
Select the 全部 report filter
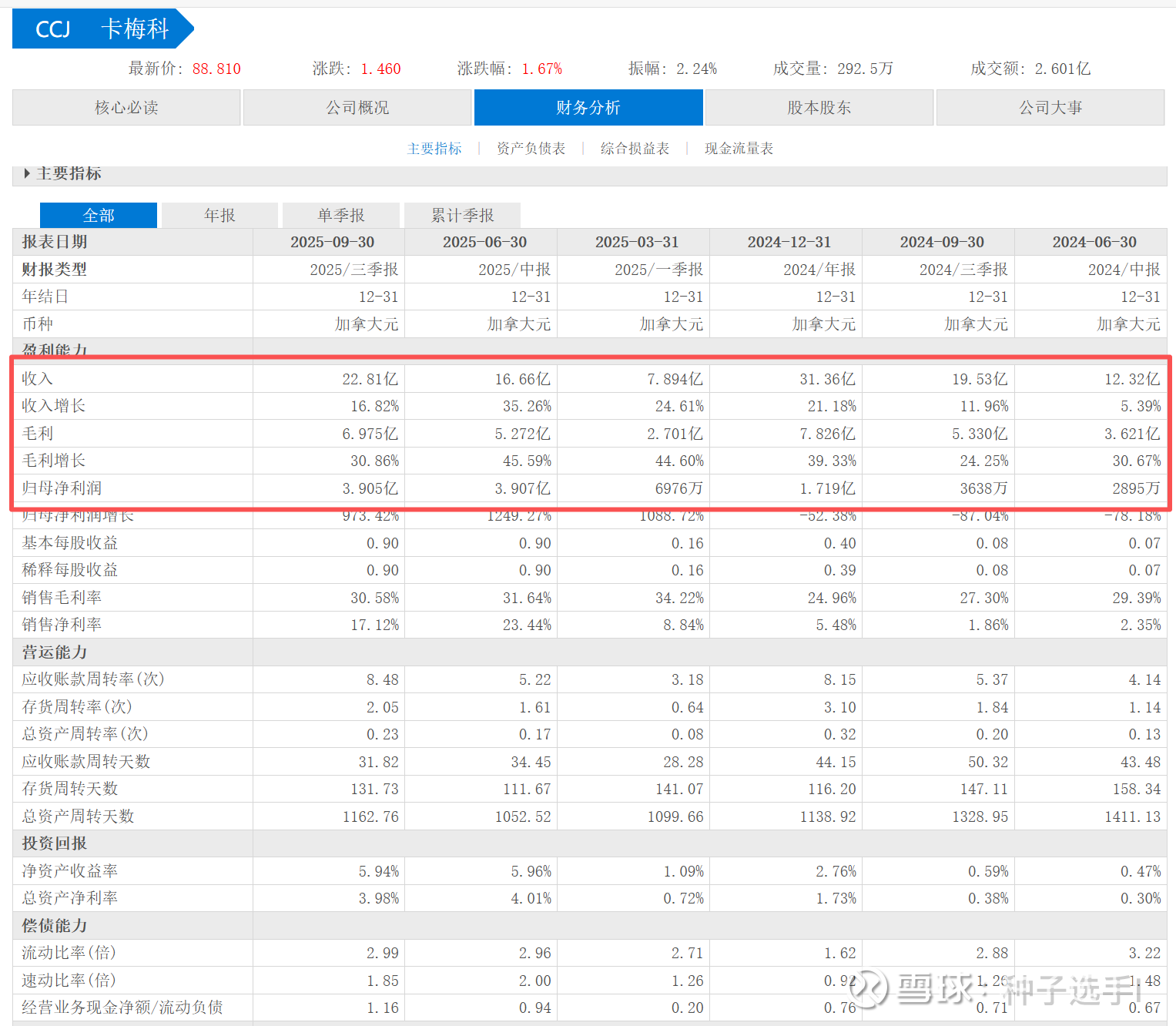[99, 215]
